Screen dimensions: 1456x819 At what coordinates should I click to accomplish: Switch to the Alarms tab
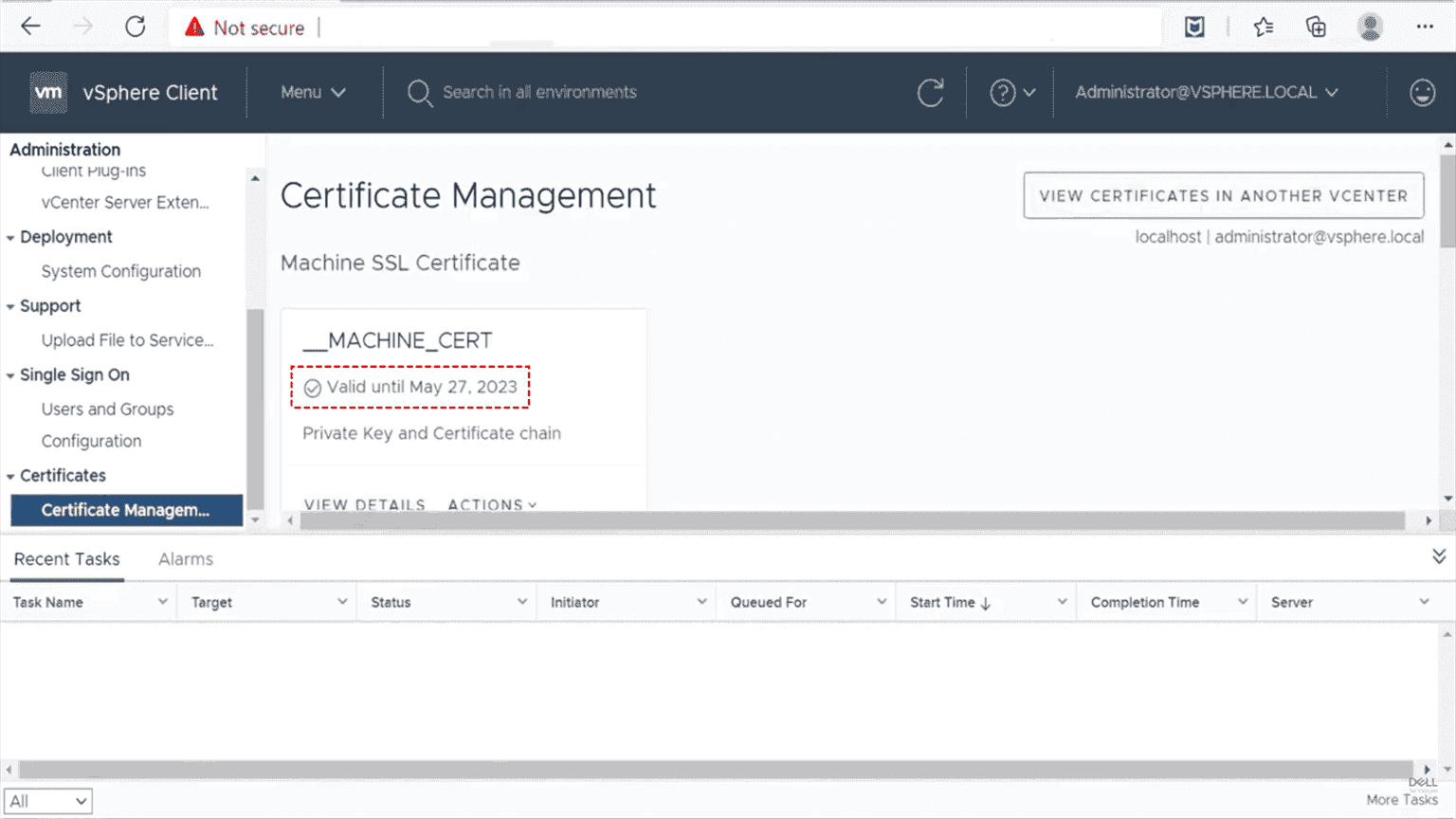pos(186,559)
